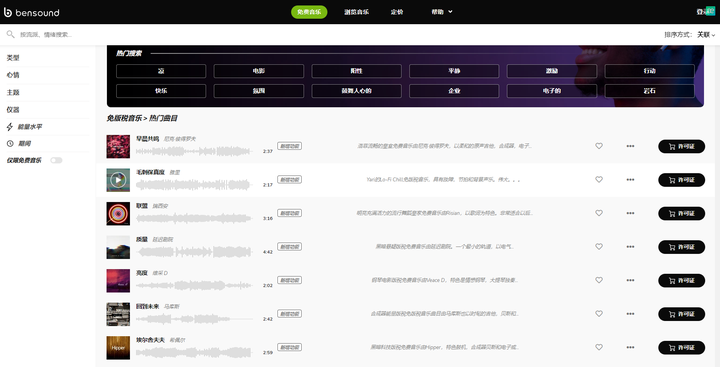Click the license button for the 4:42 track
720x367 pixels.
pyautogui.click(x=681, y=247)
